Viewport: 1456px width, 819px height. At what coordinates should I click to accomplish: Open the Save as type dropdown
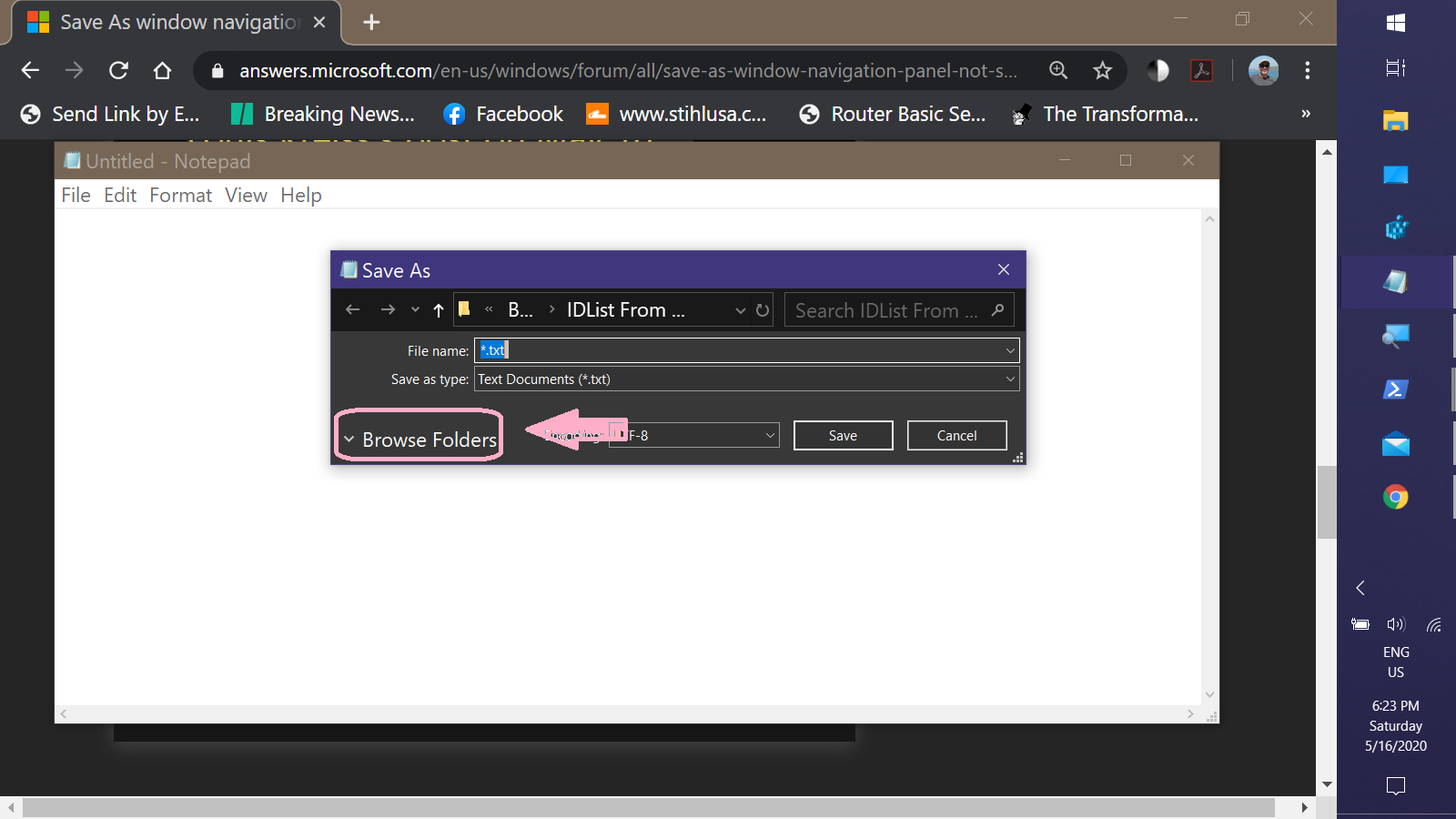point(747,379)
